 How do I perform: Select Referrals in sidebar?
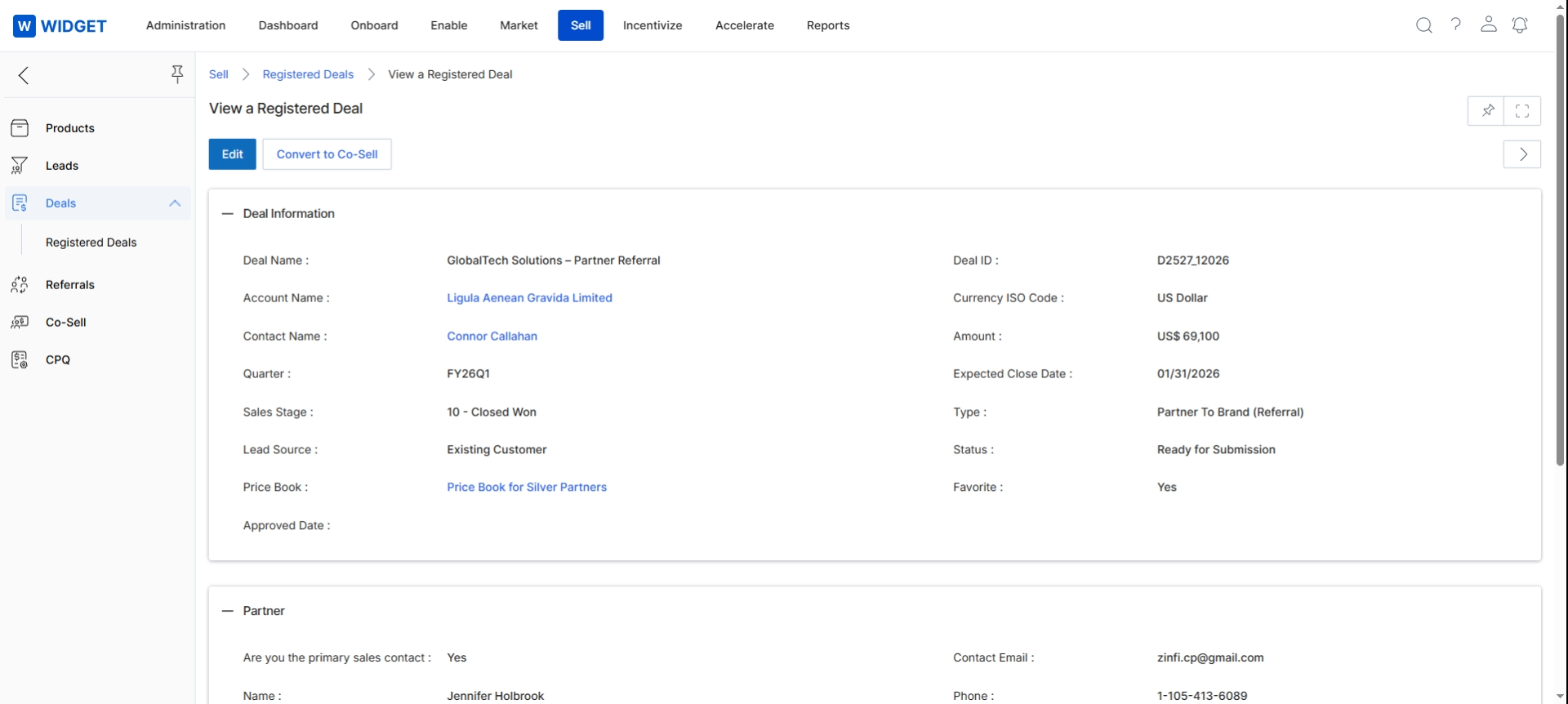click(70, 285)
